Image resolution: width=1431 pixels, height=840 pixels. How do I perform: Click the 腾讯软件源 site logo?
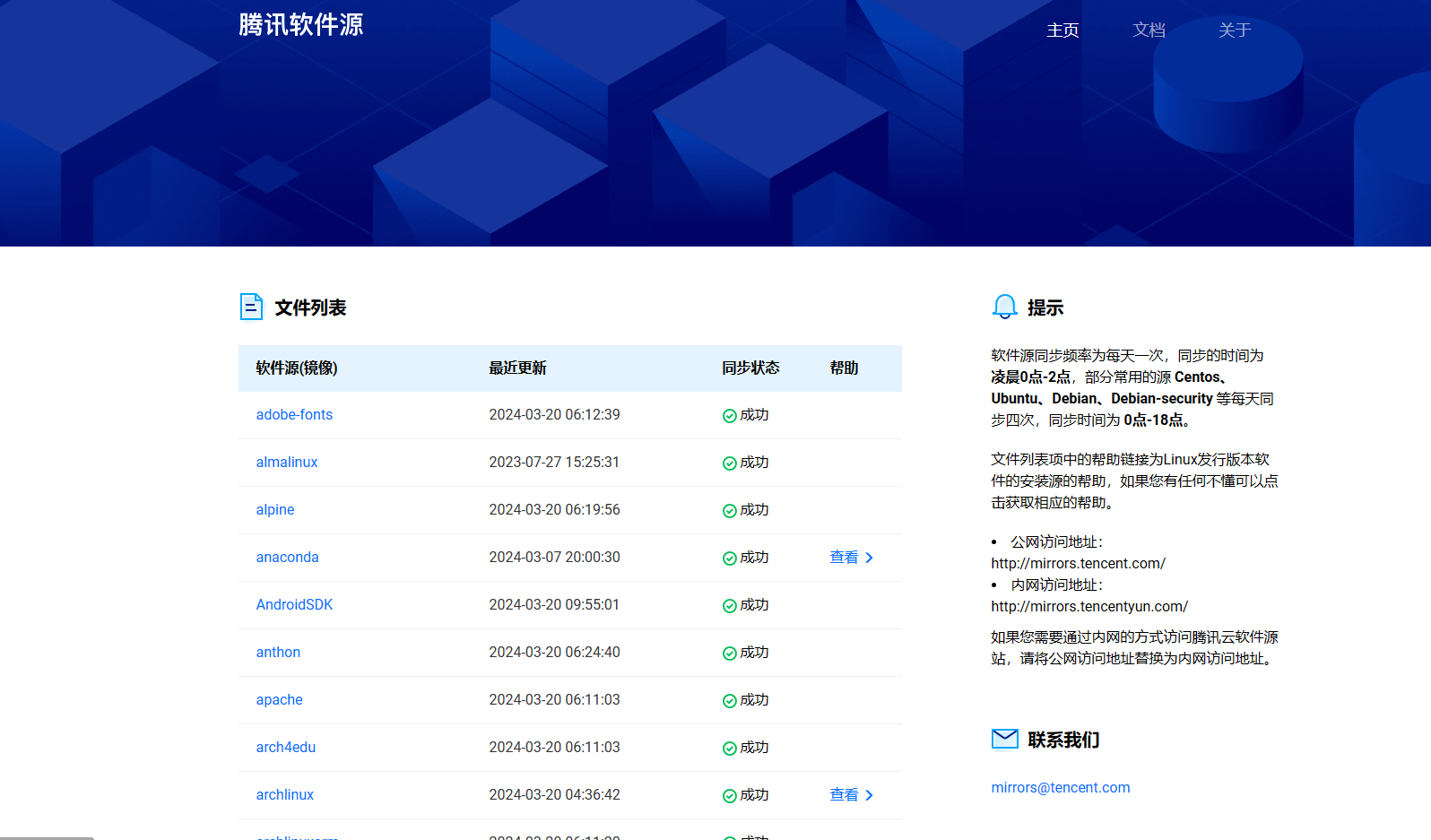point(301,24)
